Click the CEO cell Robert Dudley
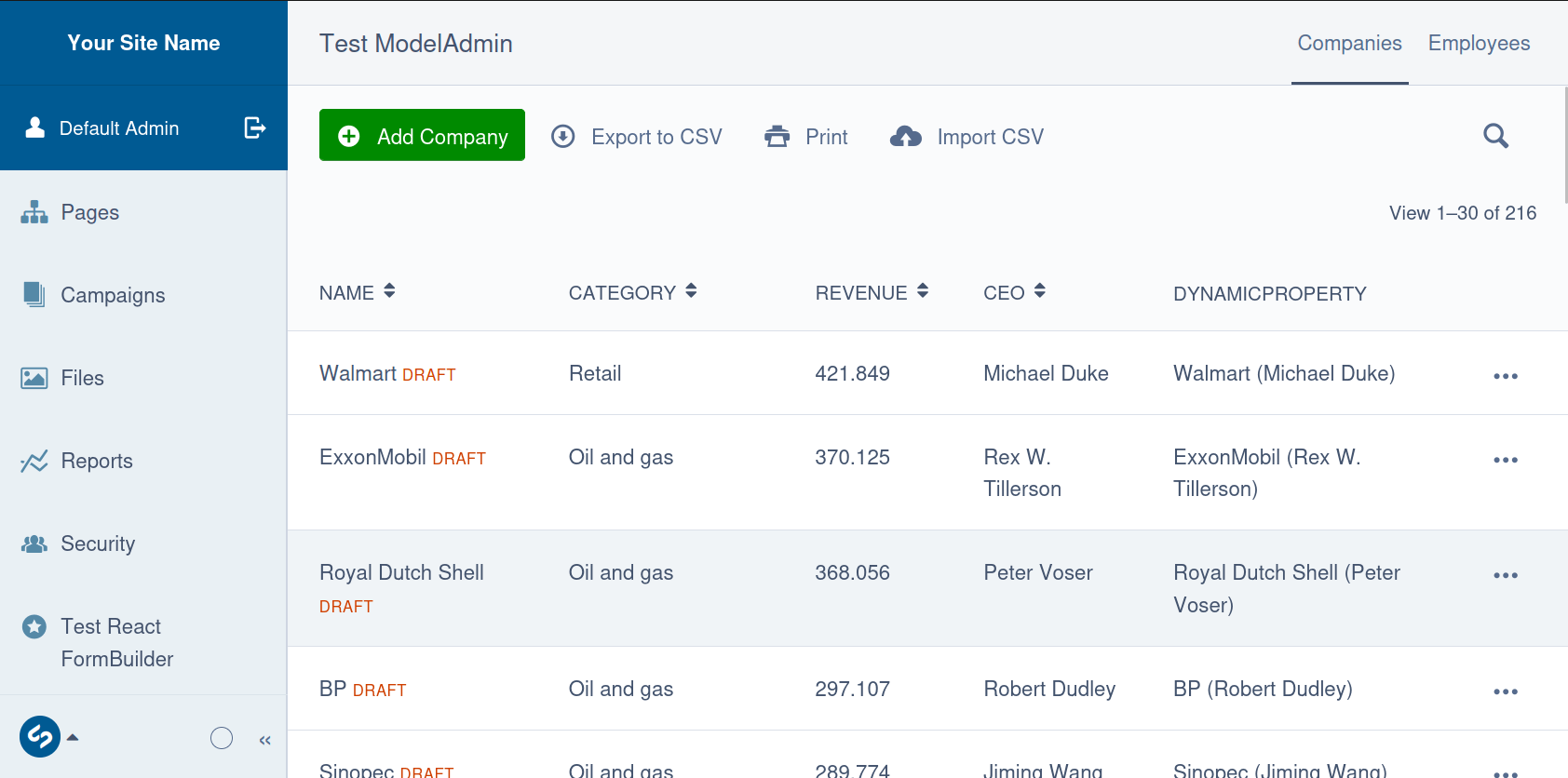This screenshot has width=1568, height=778. pyautogui.click(x=1049, y=689)
